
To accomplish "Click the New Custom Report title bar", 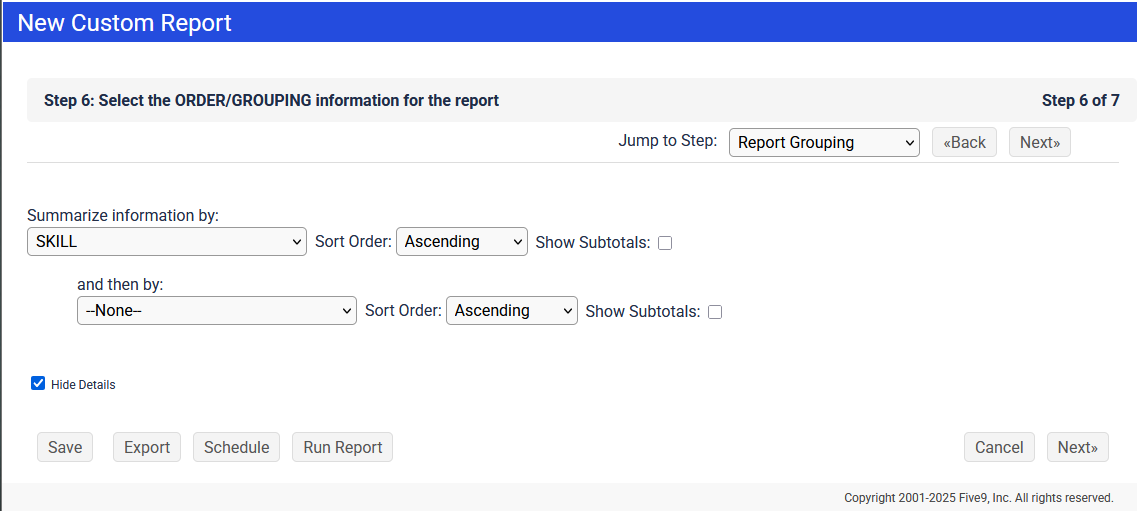I will 125,22.
